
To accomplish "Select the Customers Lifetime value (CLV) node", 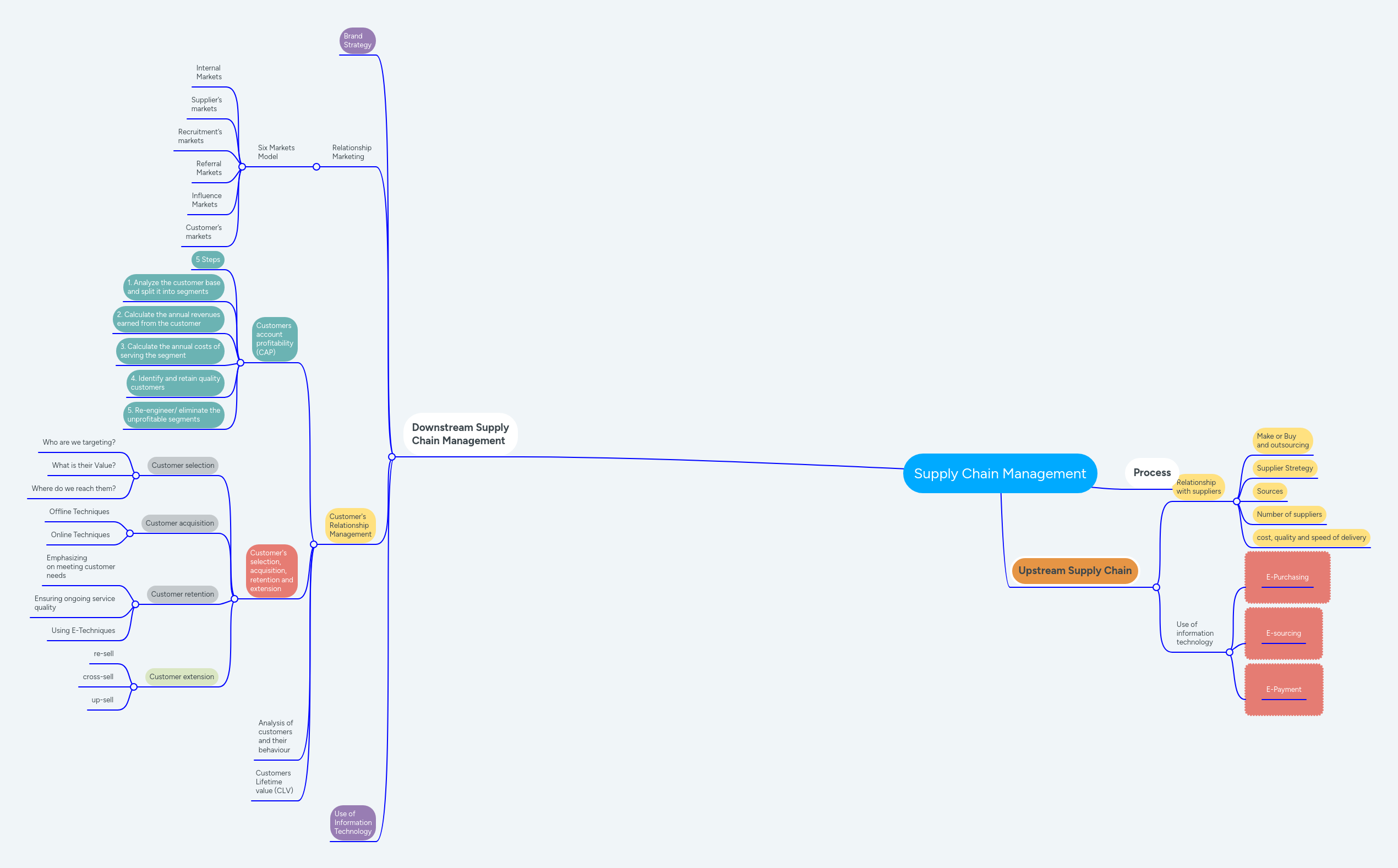I will (x=274, y=782).
